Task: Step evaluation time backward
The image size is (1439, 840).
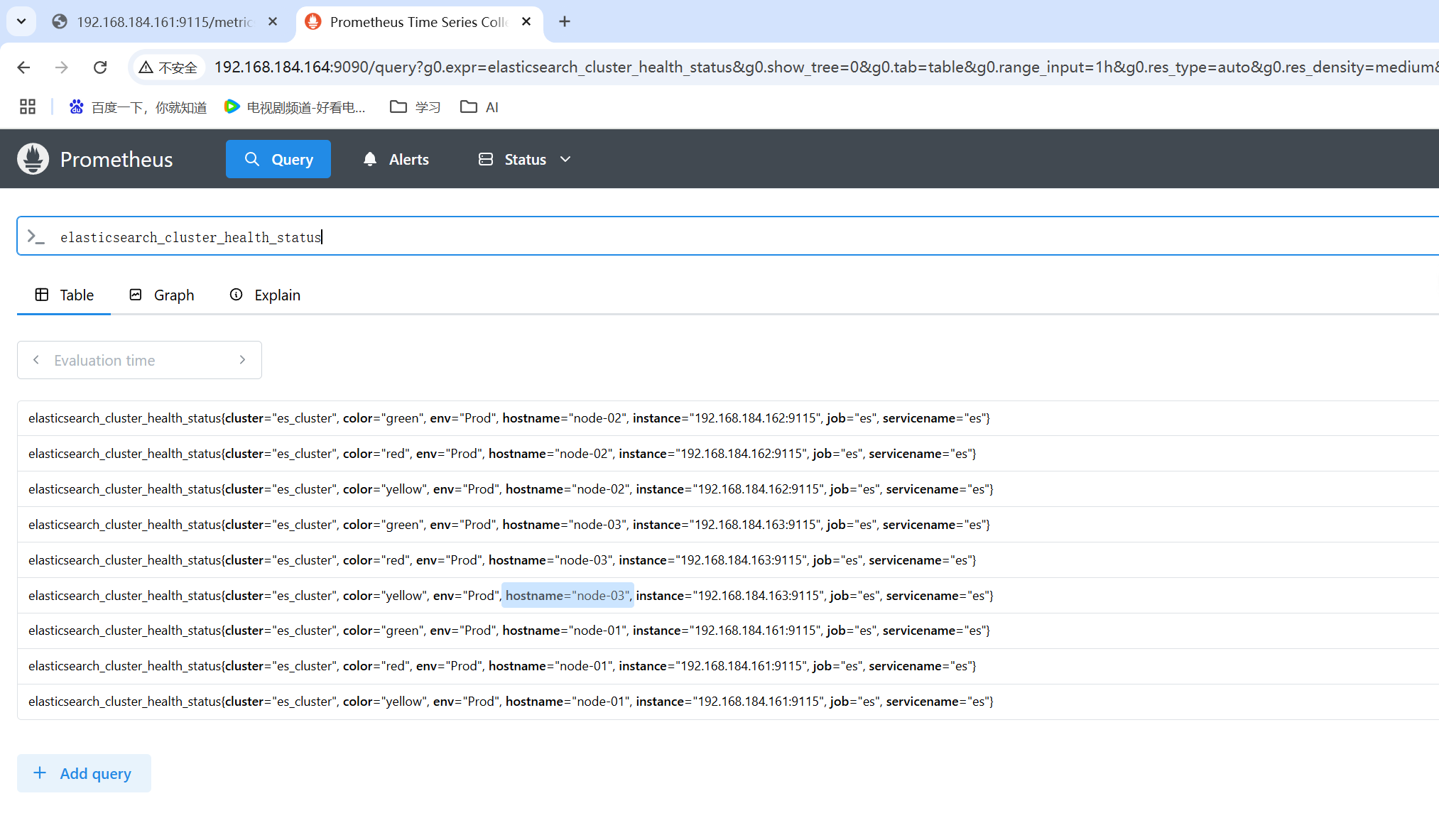Action: [x=36, y=360]
